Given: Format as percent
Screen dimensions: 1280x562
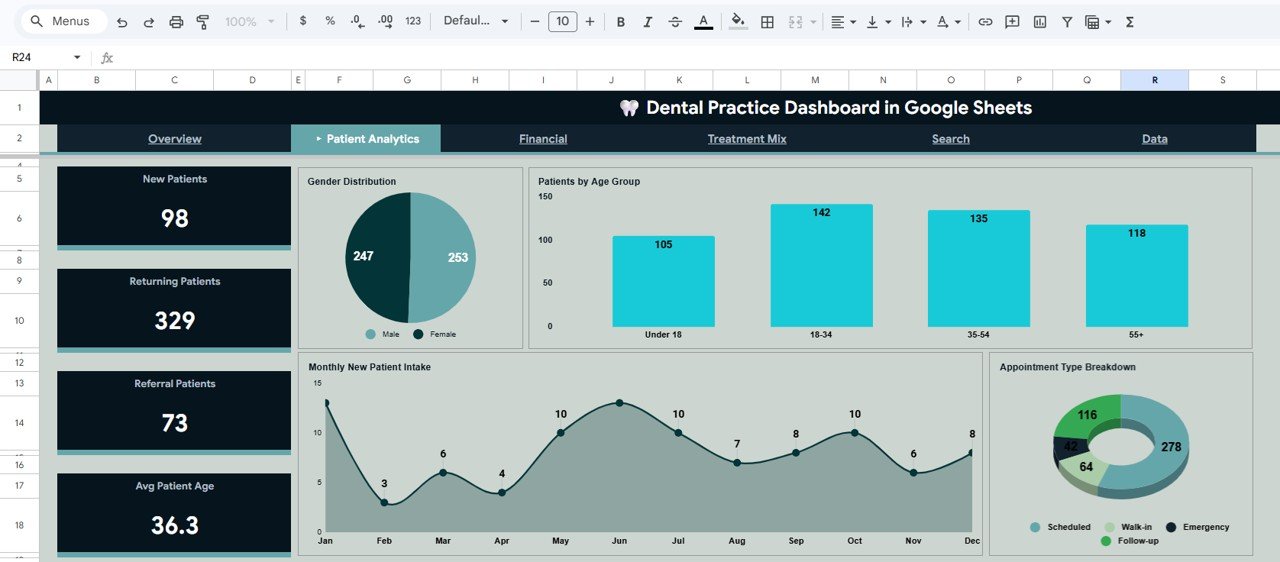Looking at the screenshot, I should tap(330, 21).
